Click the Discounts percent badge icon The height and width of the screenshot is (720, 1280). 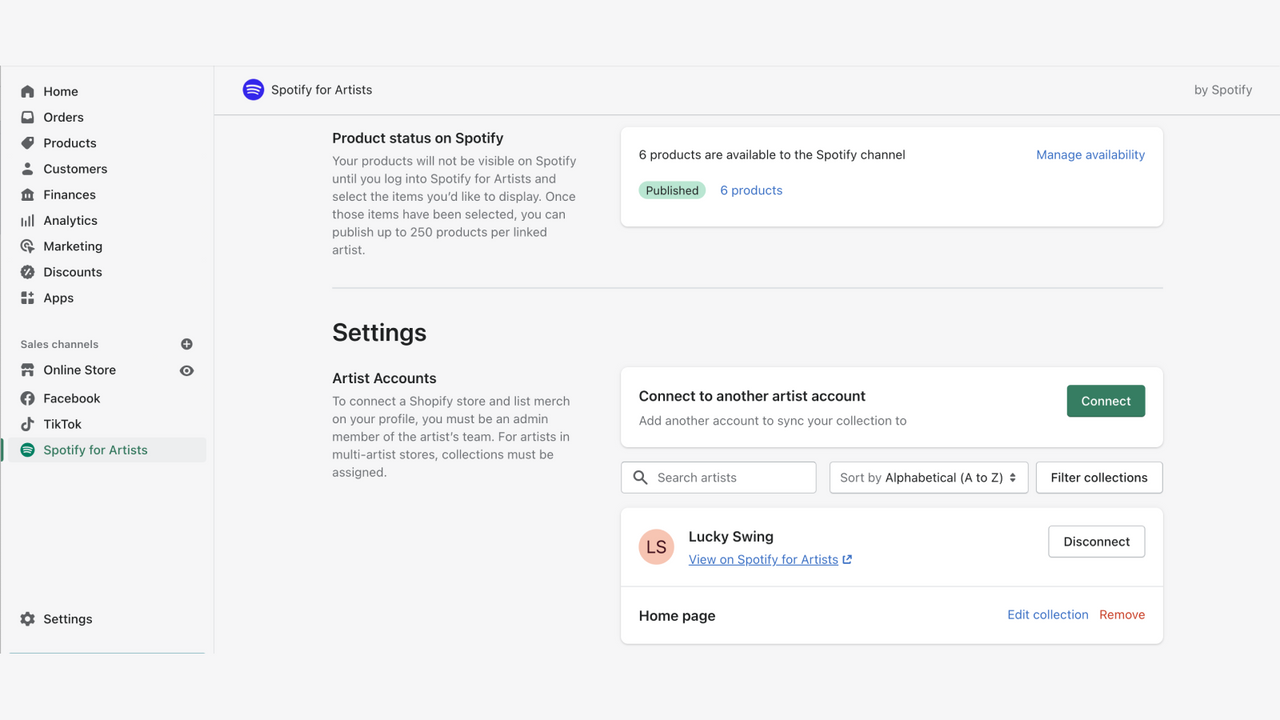tap(28, 272)
